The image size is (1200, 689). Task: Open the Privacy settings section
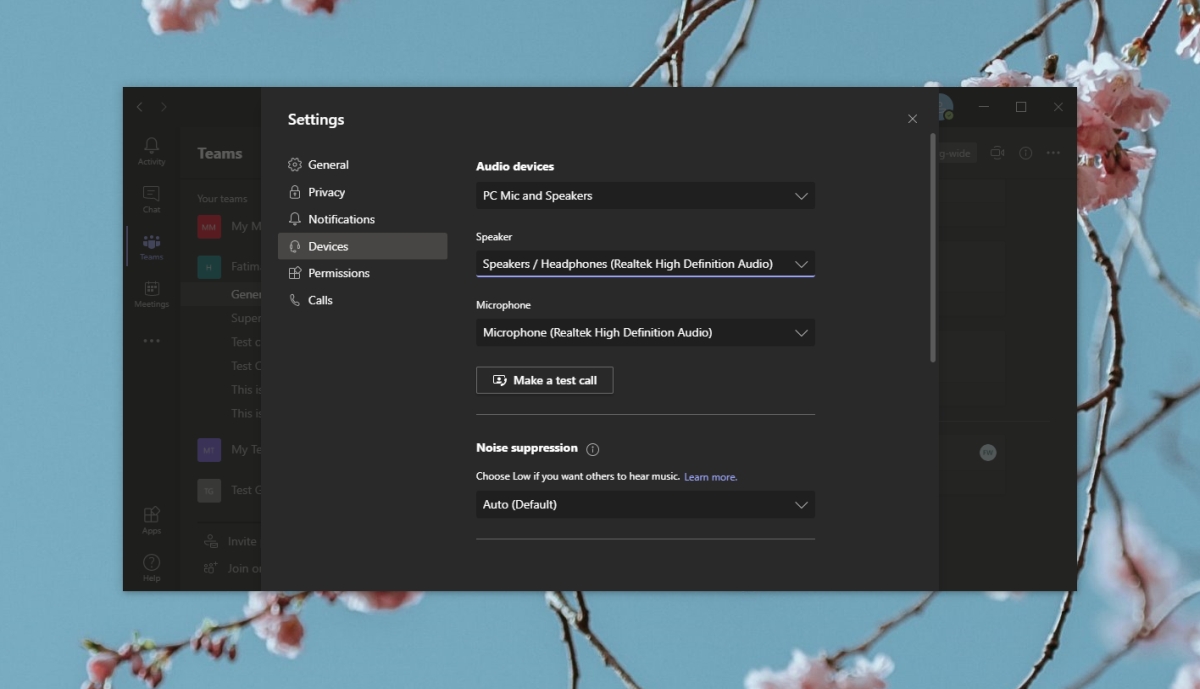(326, 192)
